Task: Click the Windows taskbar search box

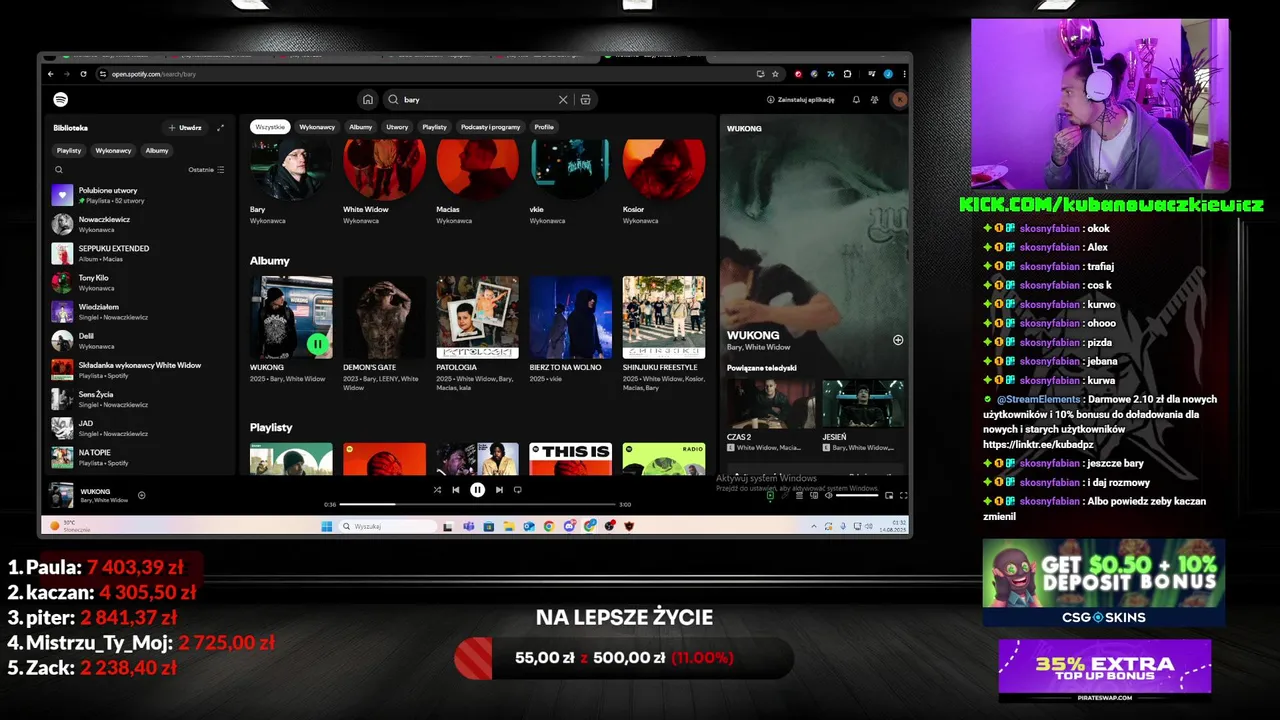Action: pyautogui.click(x=389, y=526)
